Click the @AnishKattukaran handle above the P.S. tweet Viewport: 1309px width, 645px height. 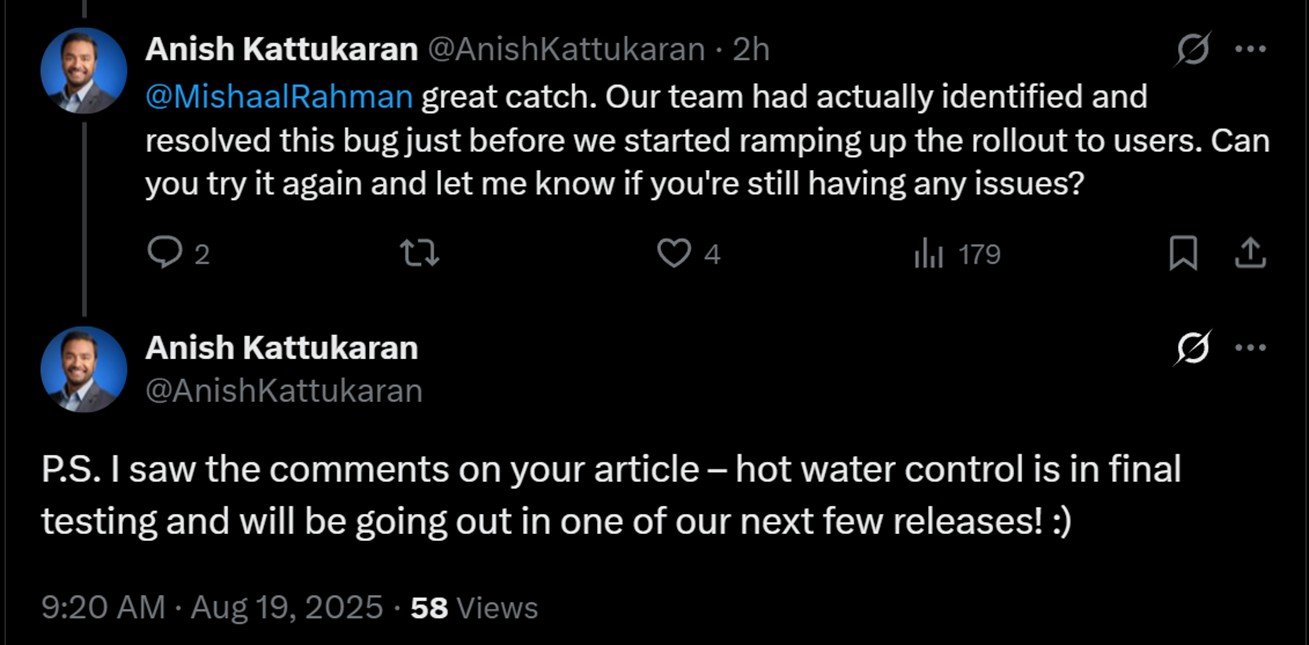tap(283, 390)
